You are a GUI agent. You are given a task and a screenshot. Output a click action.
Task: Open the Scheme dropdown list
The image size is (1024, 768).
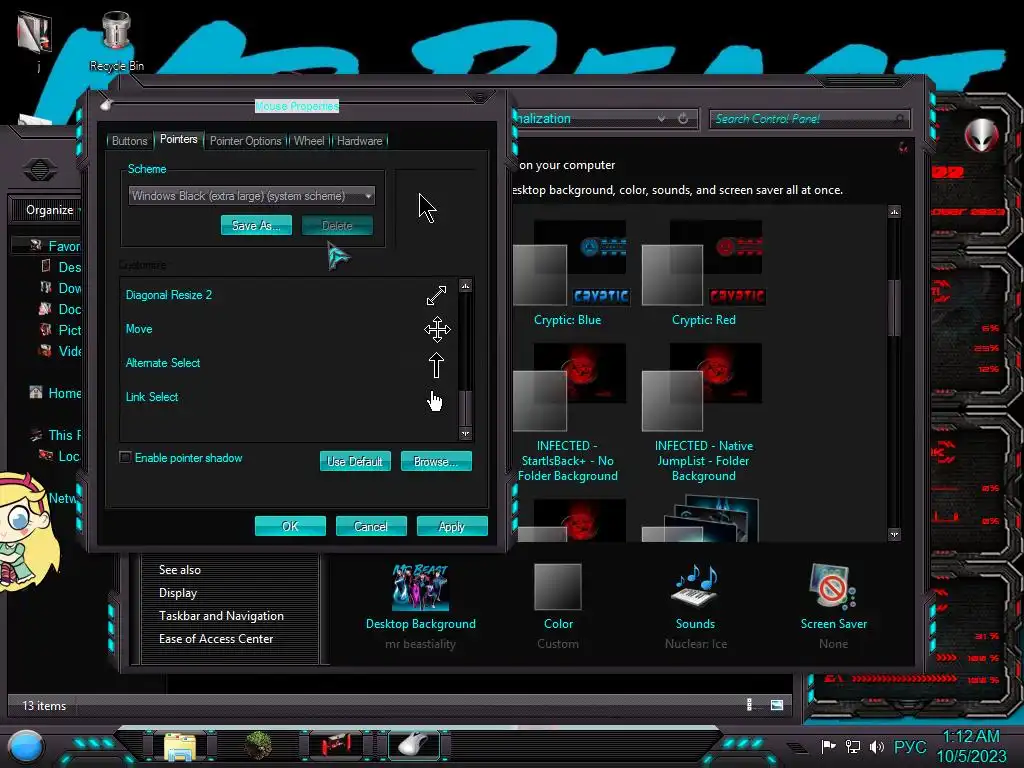pos(251,195)
